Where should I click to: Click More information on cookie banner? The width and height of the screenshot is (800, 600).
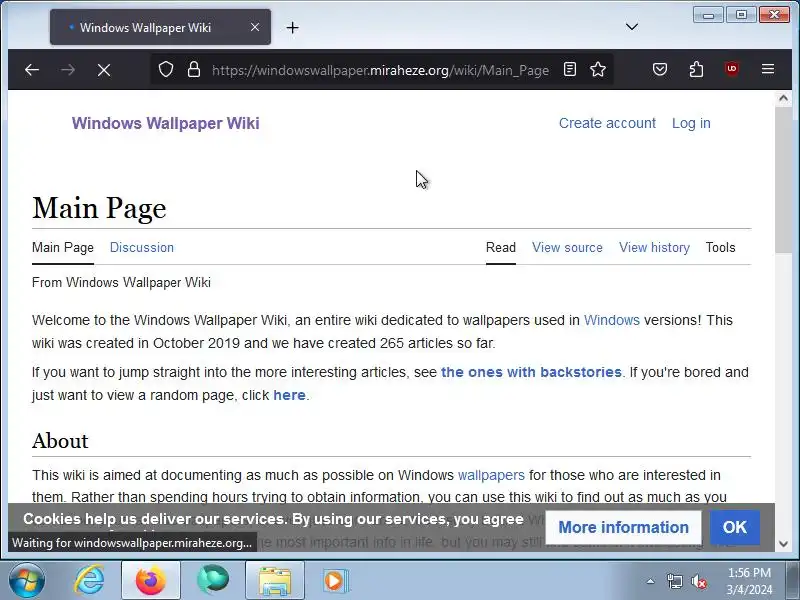tap(623, 527)
